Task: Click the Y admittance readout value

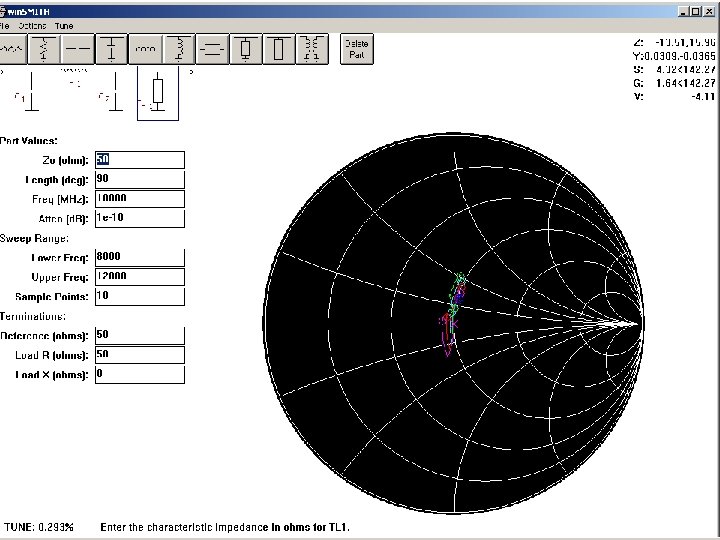Action: click(678, 56)
